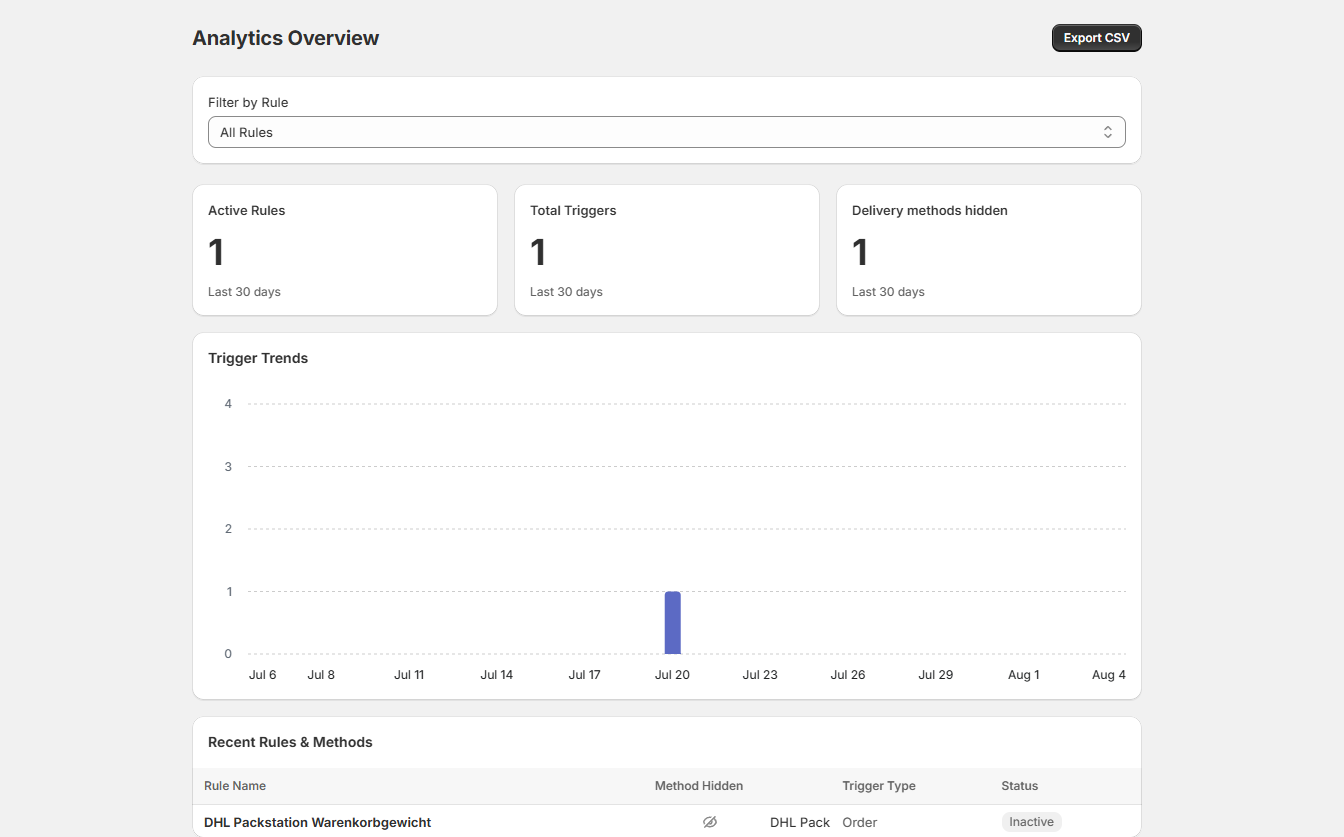1344x837 pixels.
Task: Click the Filter by Rule label
Action: 248,102
